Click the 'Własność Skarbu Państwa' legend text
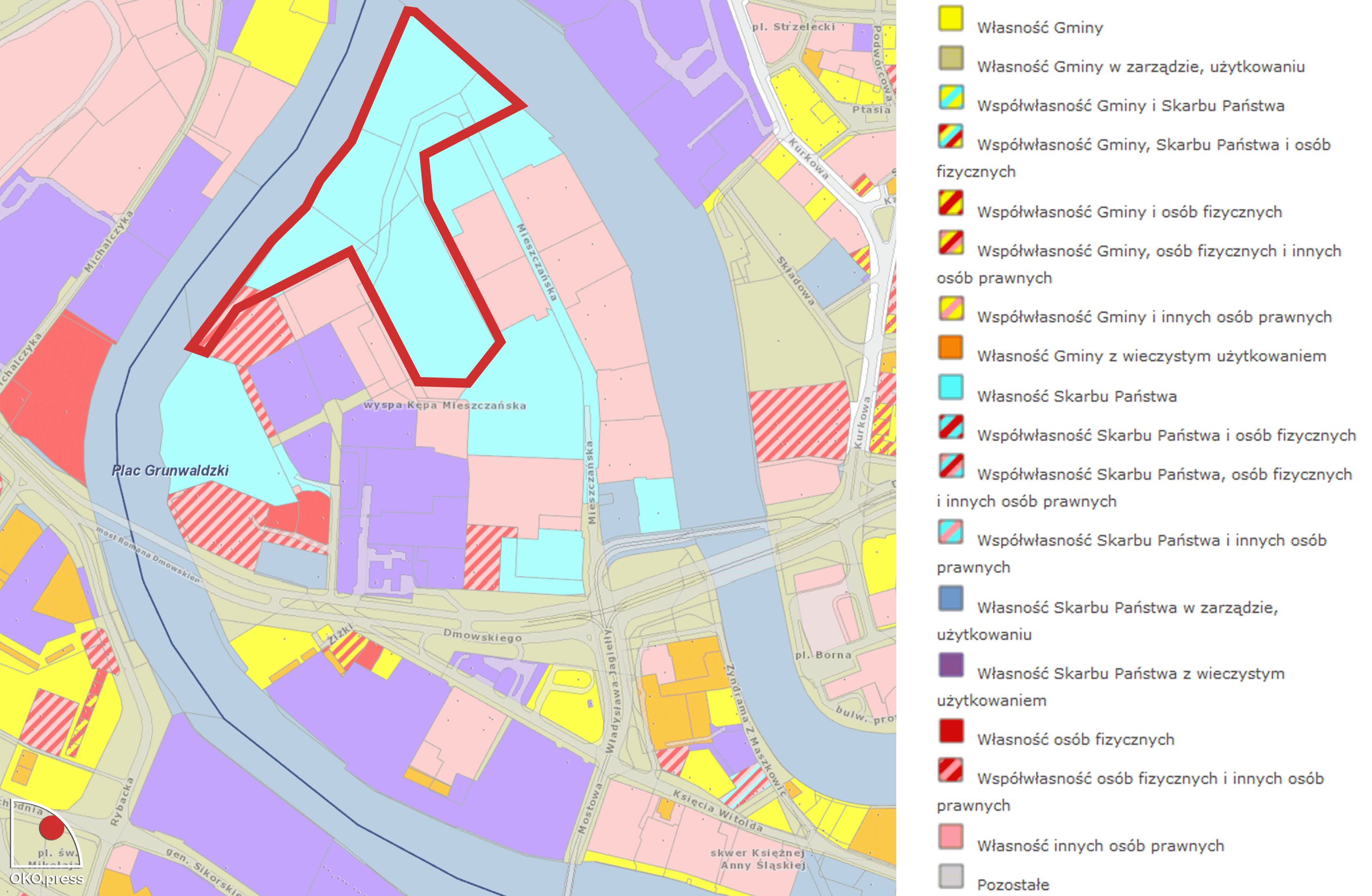The width and height of the screenshot is (1372, 896). pyautogui.click(x=1077, y=396)
